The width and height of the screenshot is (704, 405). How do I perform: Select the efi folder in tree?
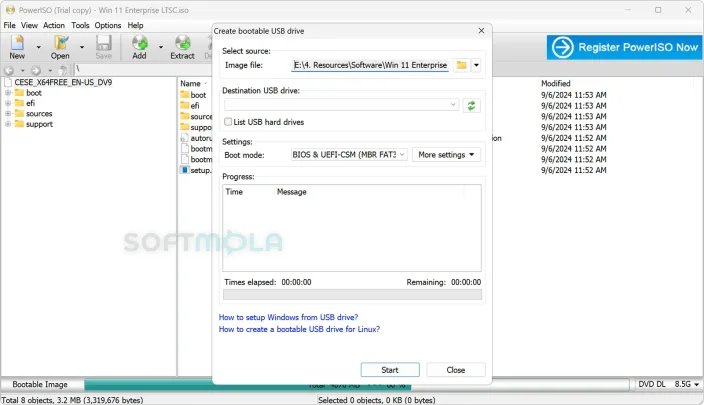pos(30,103)
